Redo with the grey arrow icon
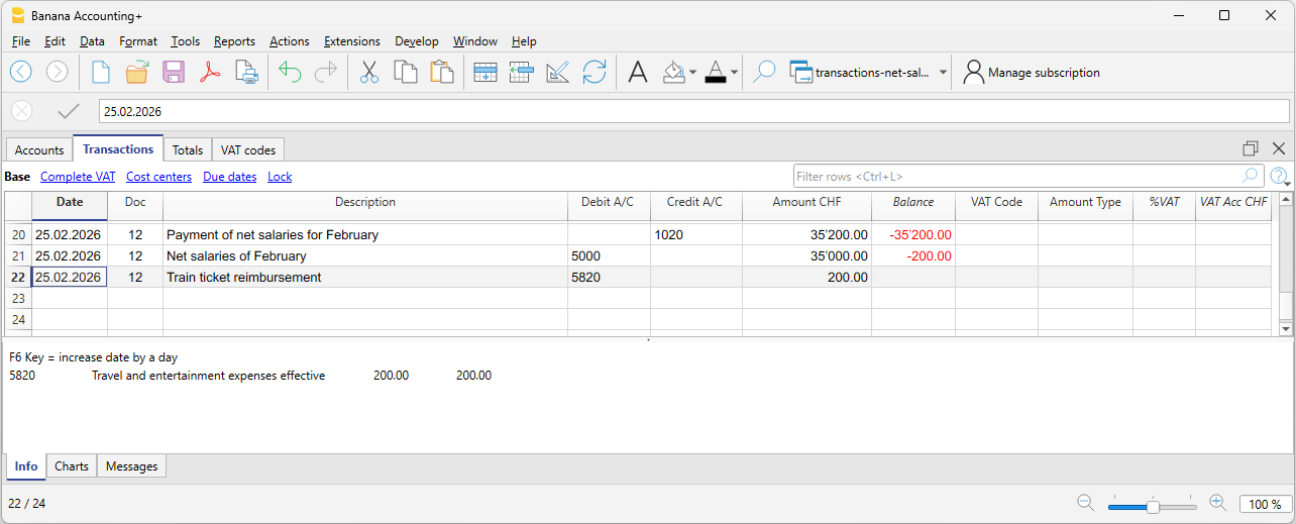 [x=326, y=72]
